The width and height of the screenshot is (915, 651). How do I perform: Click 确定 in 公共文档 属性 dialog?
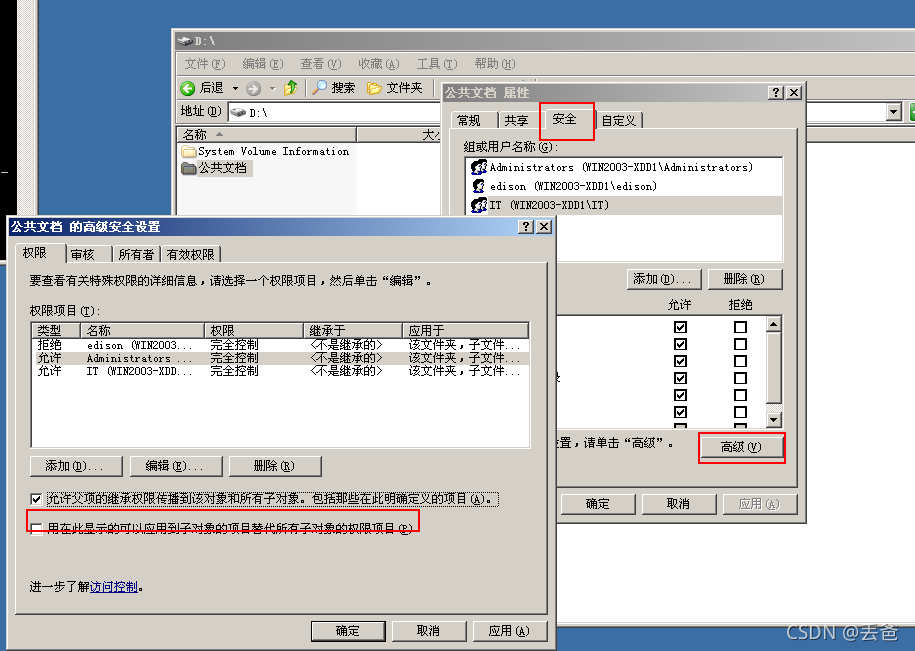point(598,503)
